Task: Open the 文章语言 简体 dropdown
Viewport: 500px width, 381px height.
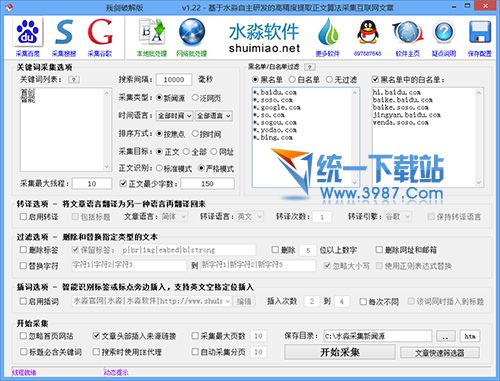Action: tap(174, 217)
